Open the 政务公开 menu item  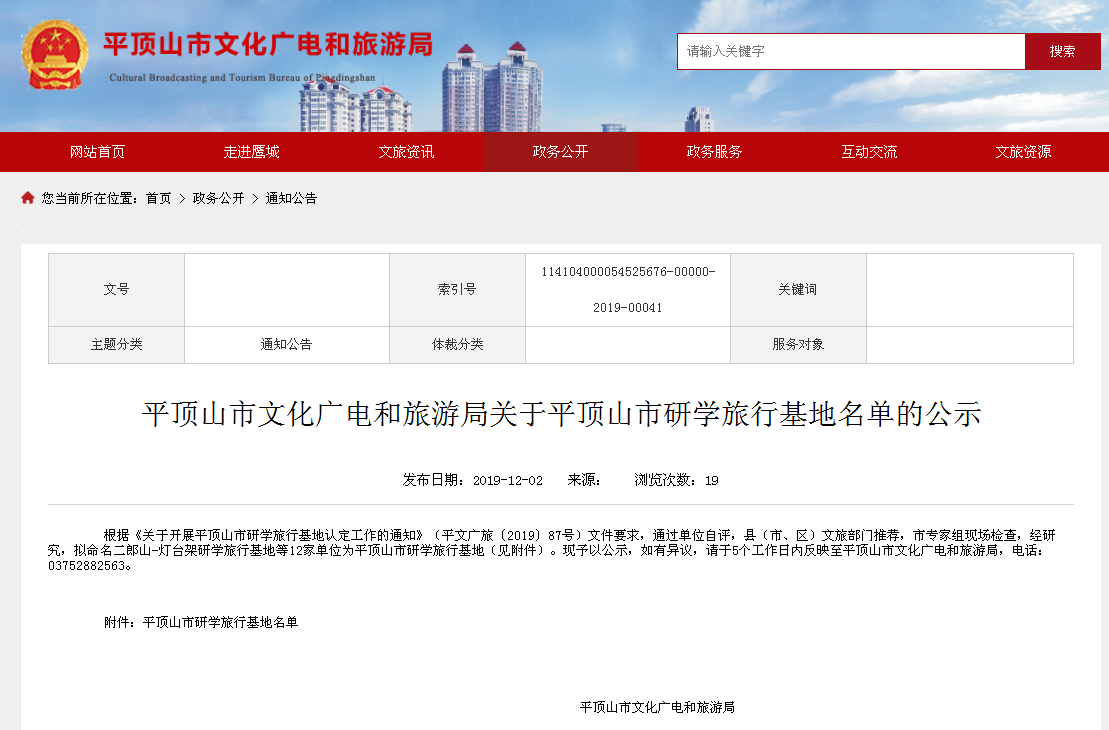pos(560,152)
